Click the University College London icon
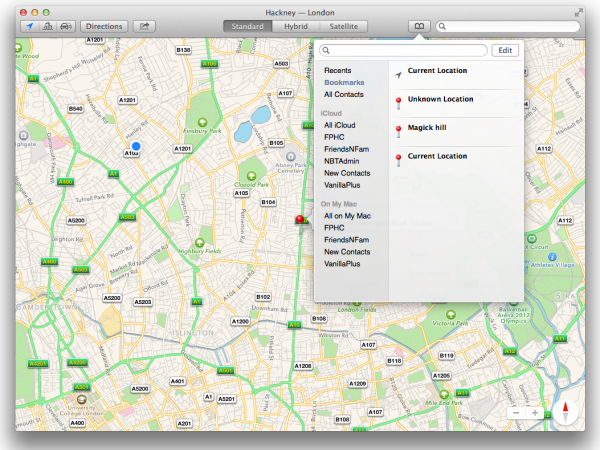This screenshot has width=600, height=450. [x=81, y=400]
